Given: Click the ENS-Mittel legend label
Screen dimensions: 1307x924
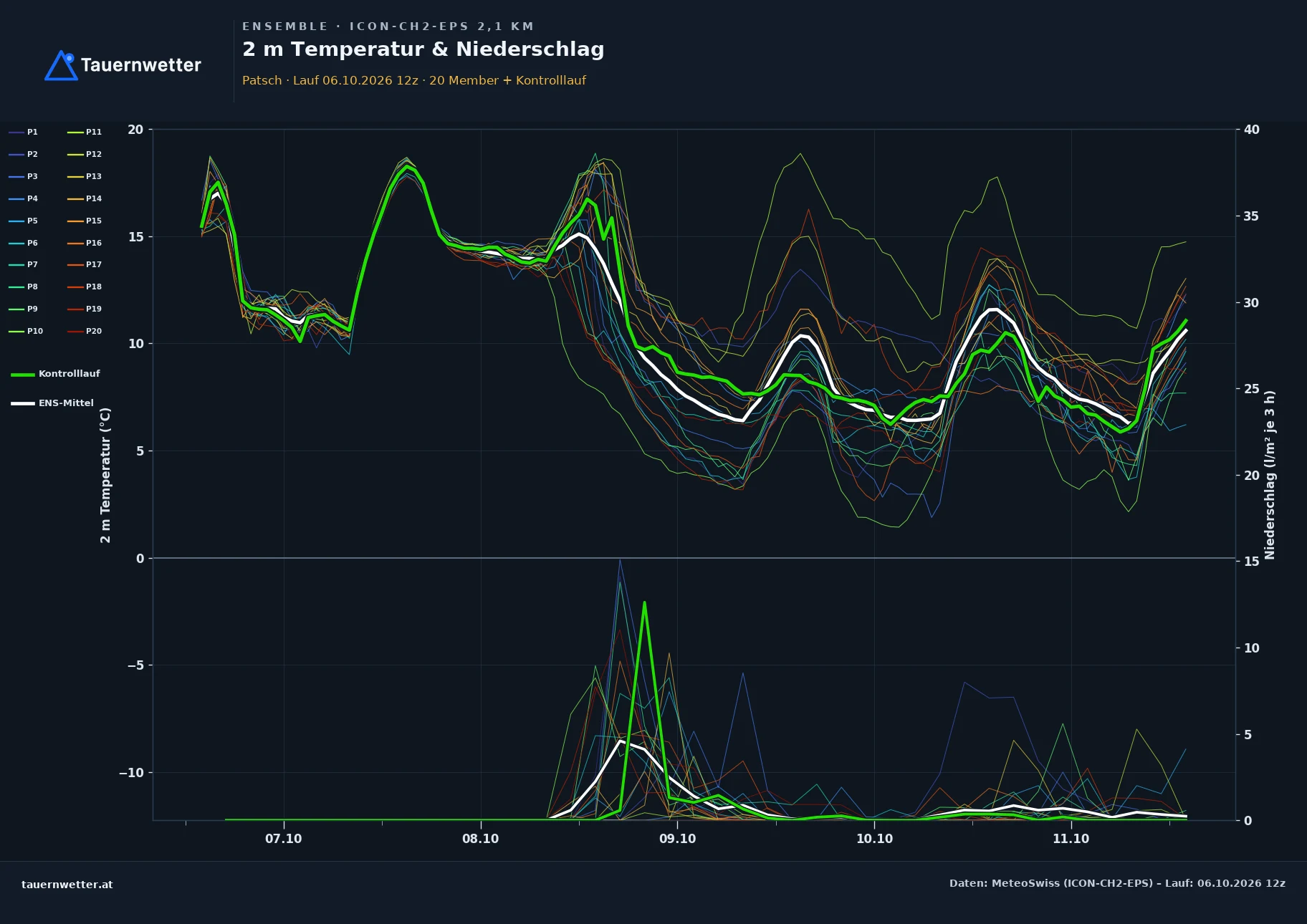Looking at the screenshot, I should click(66, 403).
